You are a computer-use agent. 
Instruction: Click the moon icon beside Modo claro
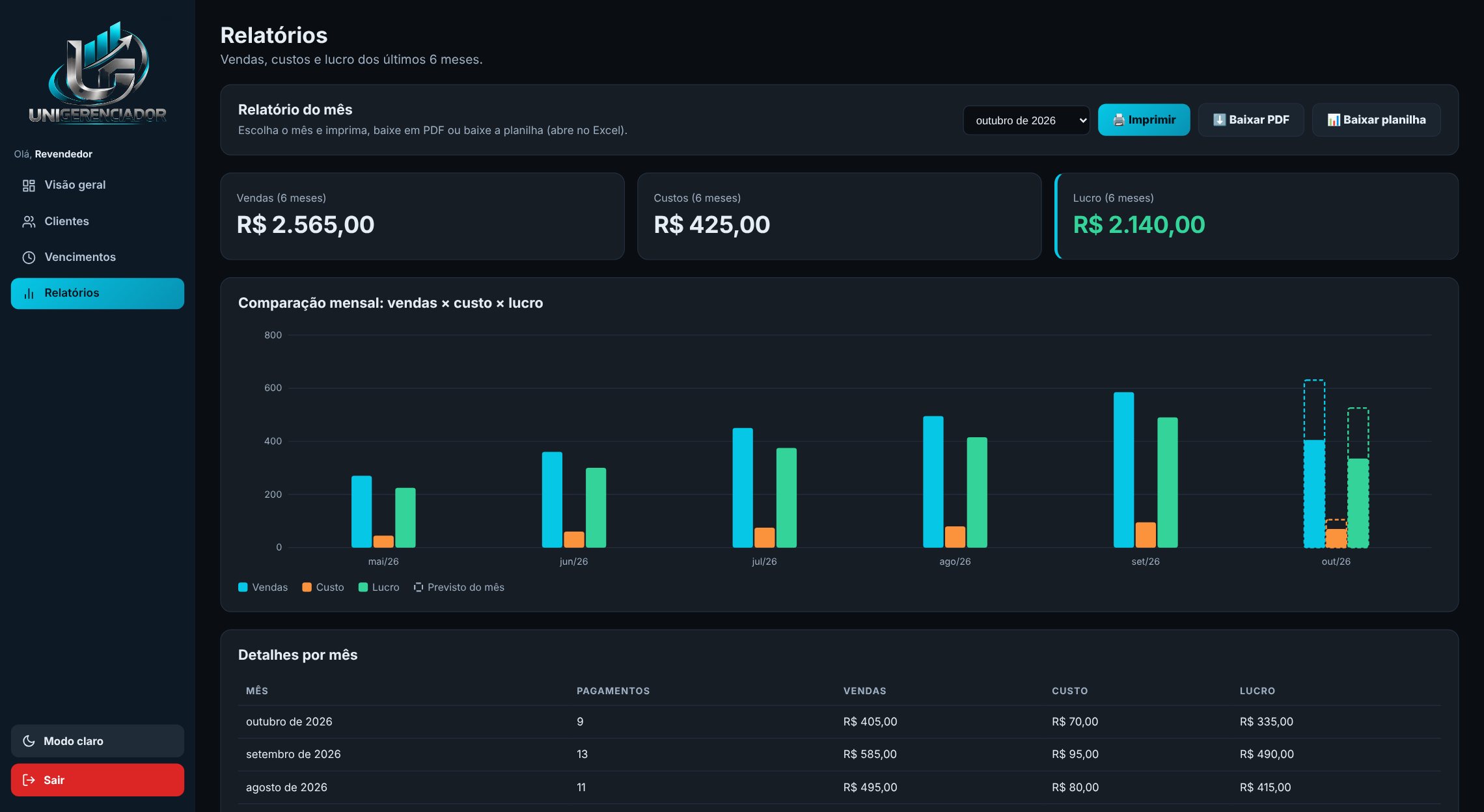(29, 741)
